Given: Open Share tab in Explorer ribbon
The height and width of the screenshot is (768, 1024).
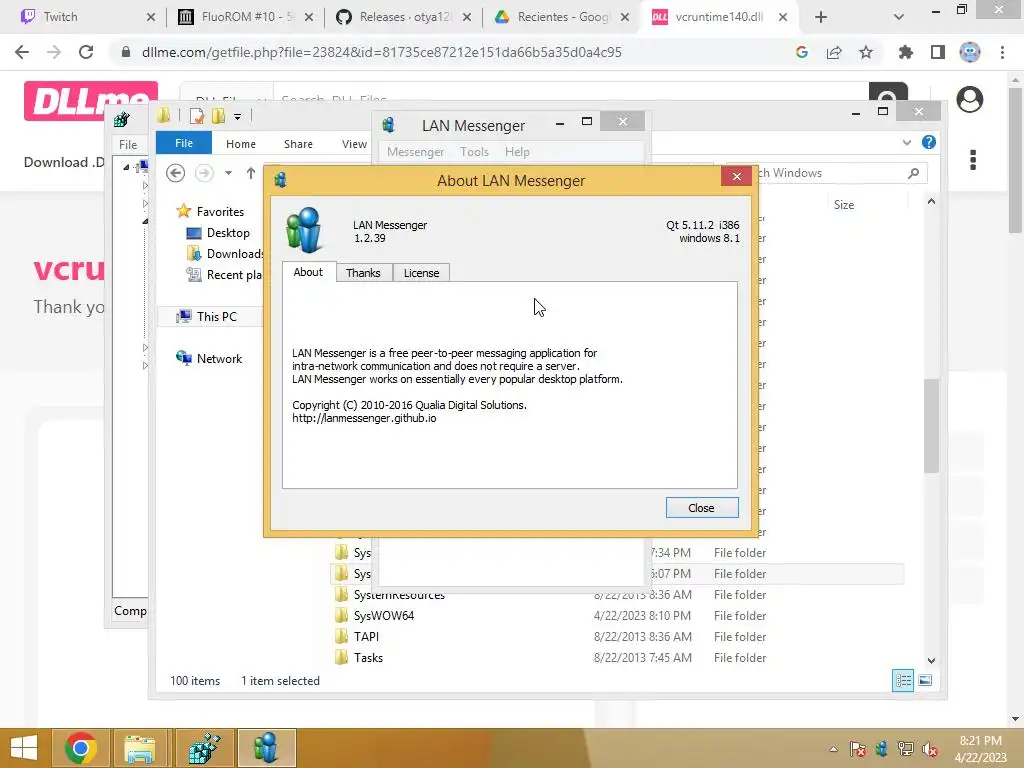Looking at the screenshot, I should tap(298, 144).
